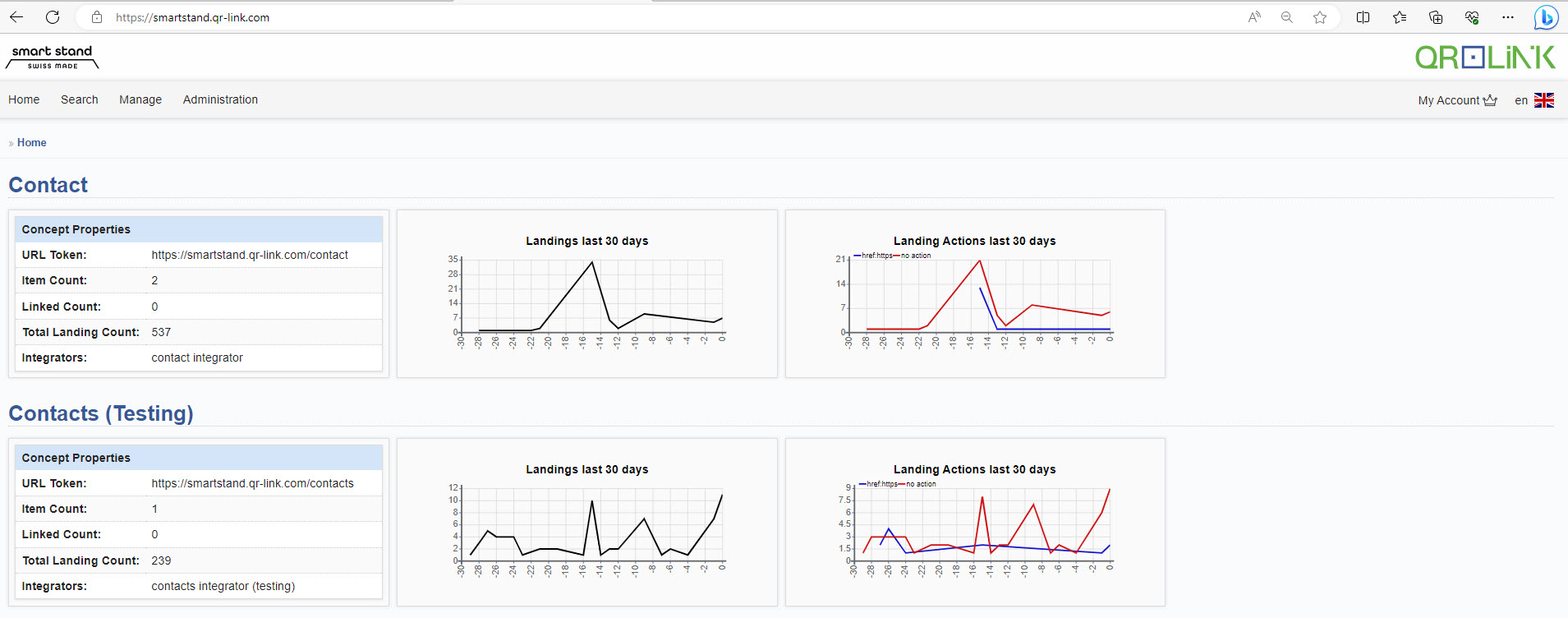Reload the page with refresh icon
The image size is (1568, 618).
click(x=53, y=17)
